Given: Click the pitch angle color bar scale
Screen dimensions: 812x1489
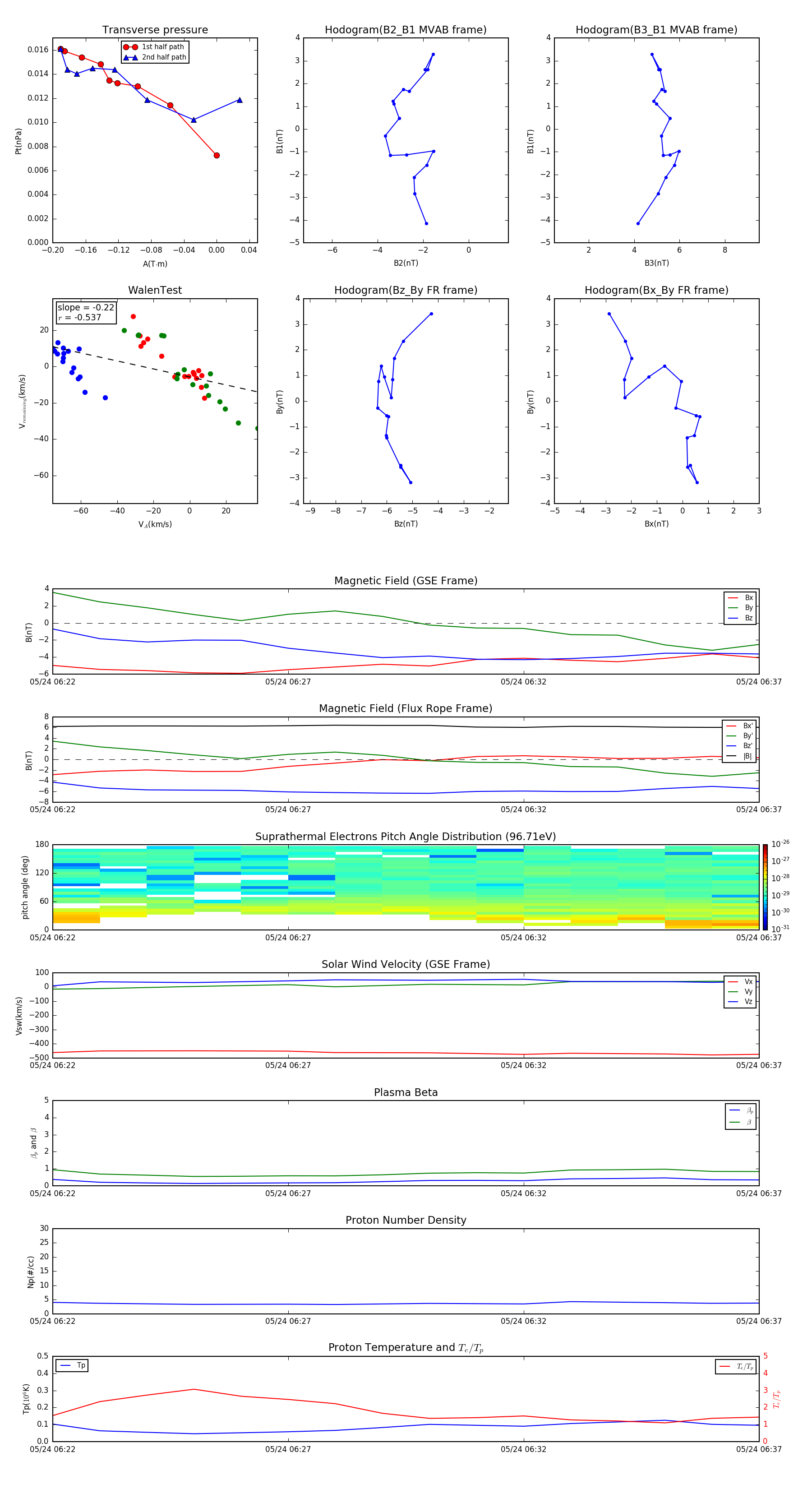Looking at the screenshot, I should [x=765, y=887].
